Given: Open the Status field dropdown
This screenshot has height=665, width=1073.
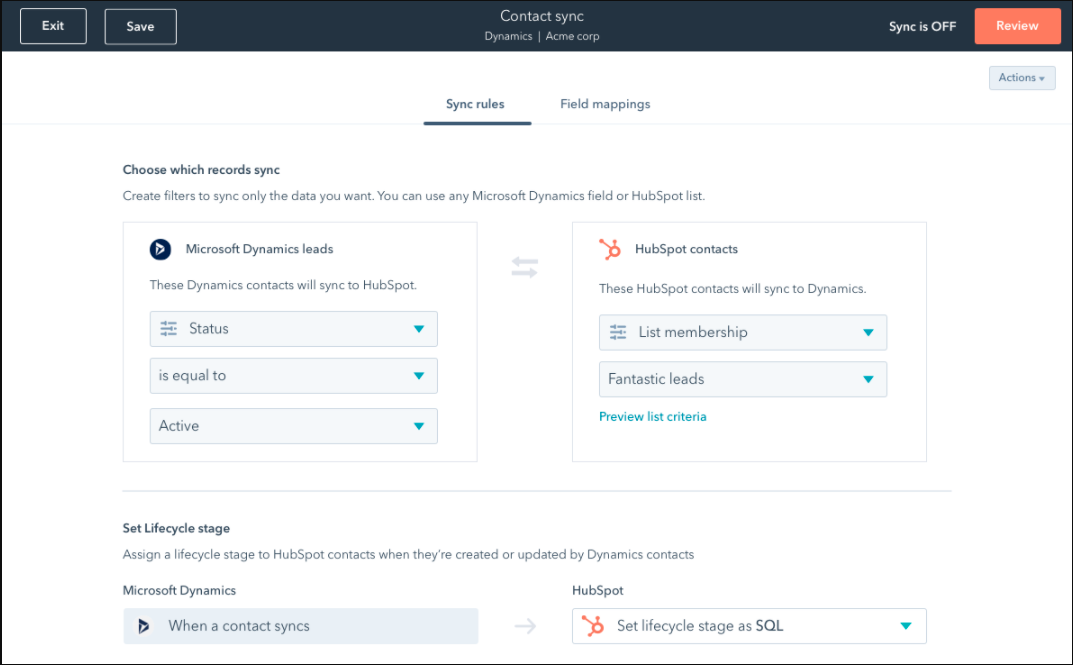Looking at the screenshot, I should [x=292, y=328].
